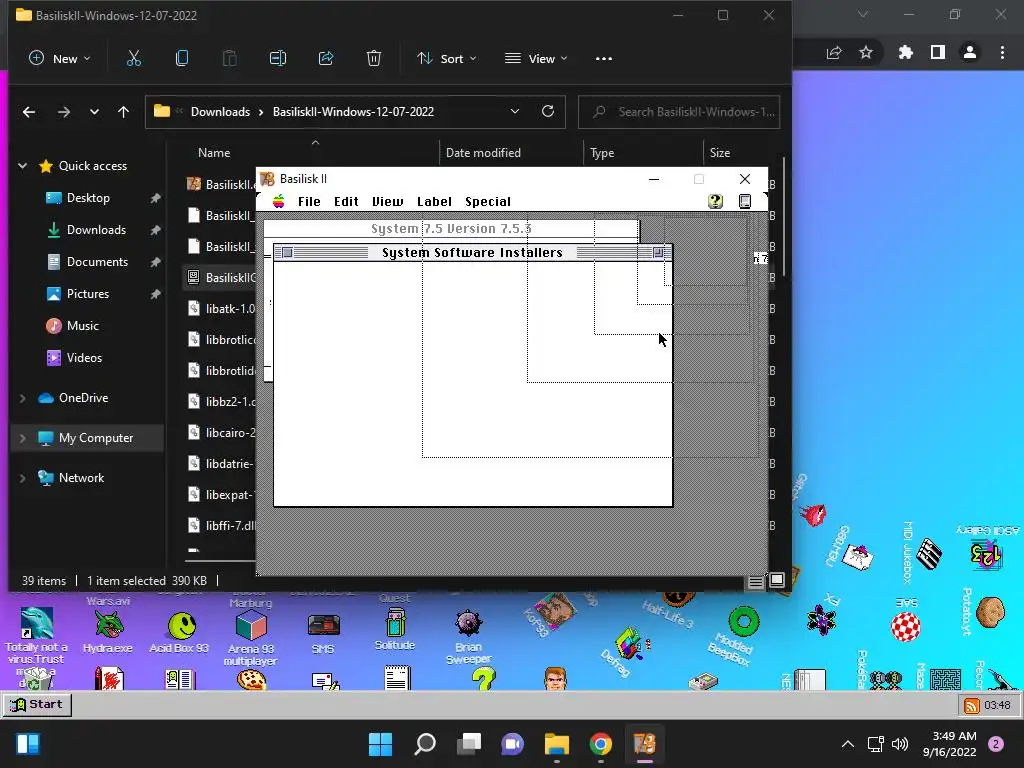This screenshot has width=1024, height=768.
Task: Open the Edit menu in Basilisk II
Action: [x=346, y=201]
